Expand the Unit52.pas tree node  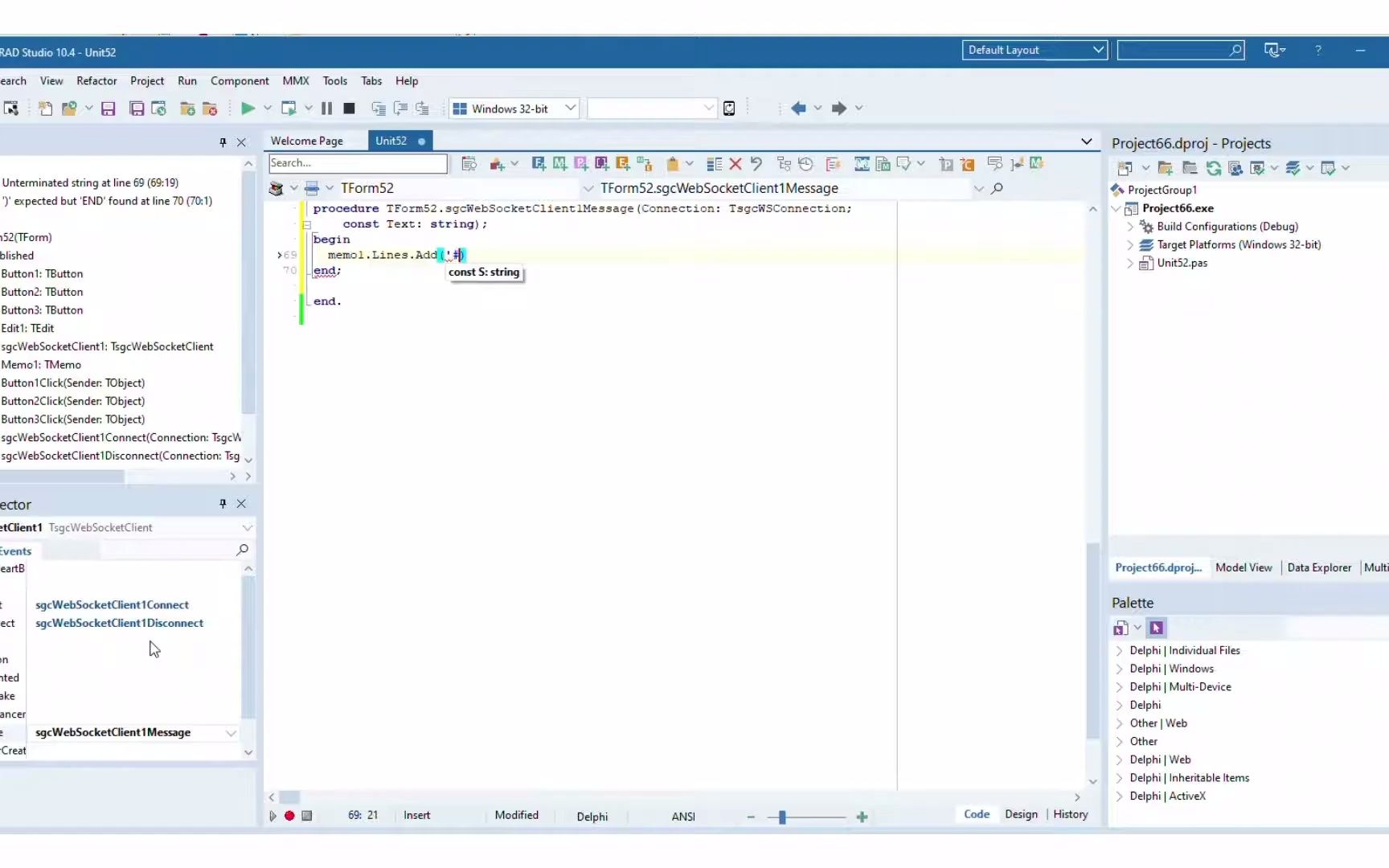pyautogui.click(x=1130, y=264)
